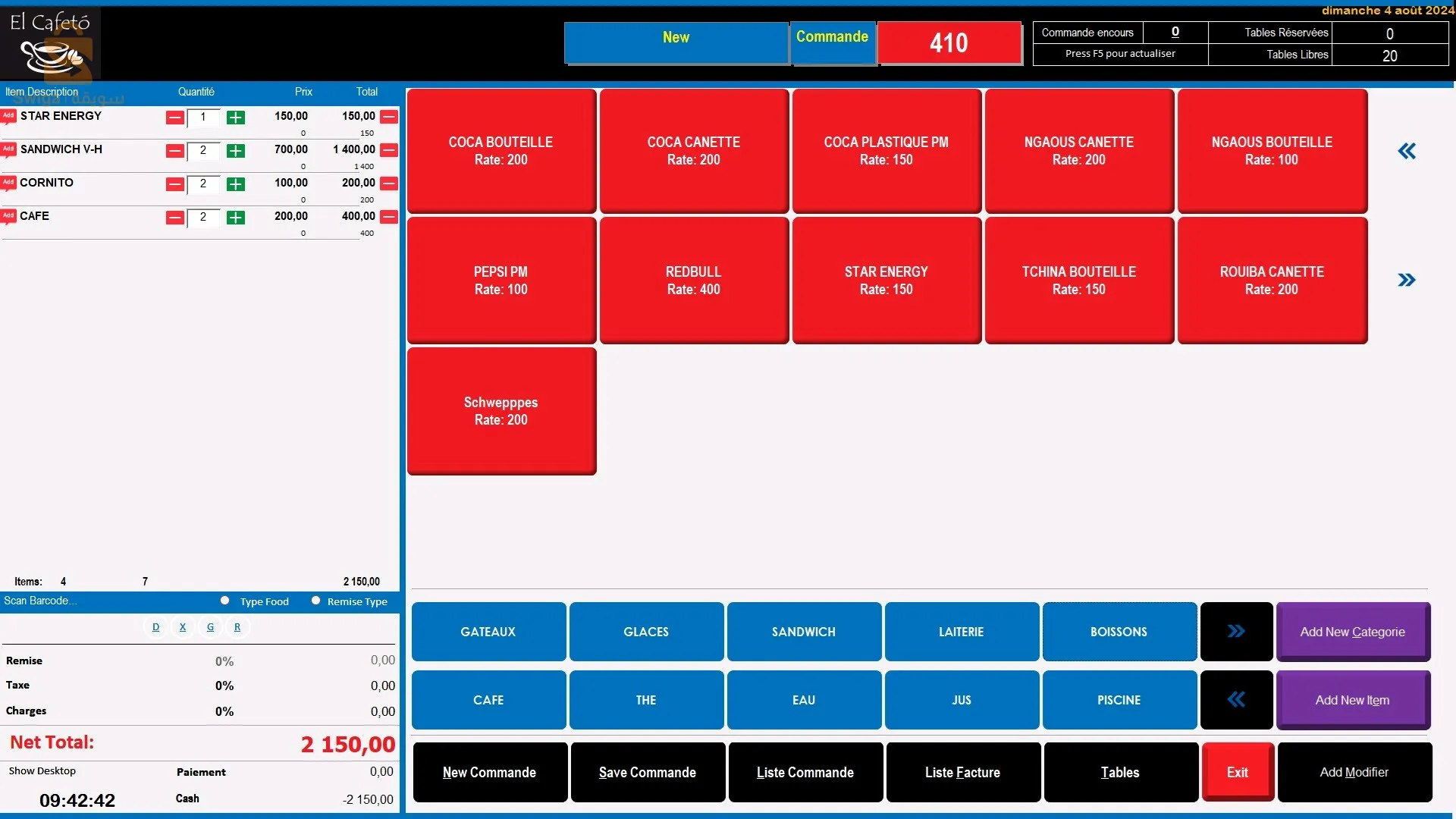
Task: Open the SANDWICH category
Action: (804, 631)
